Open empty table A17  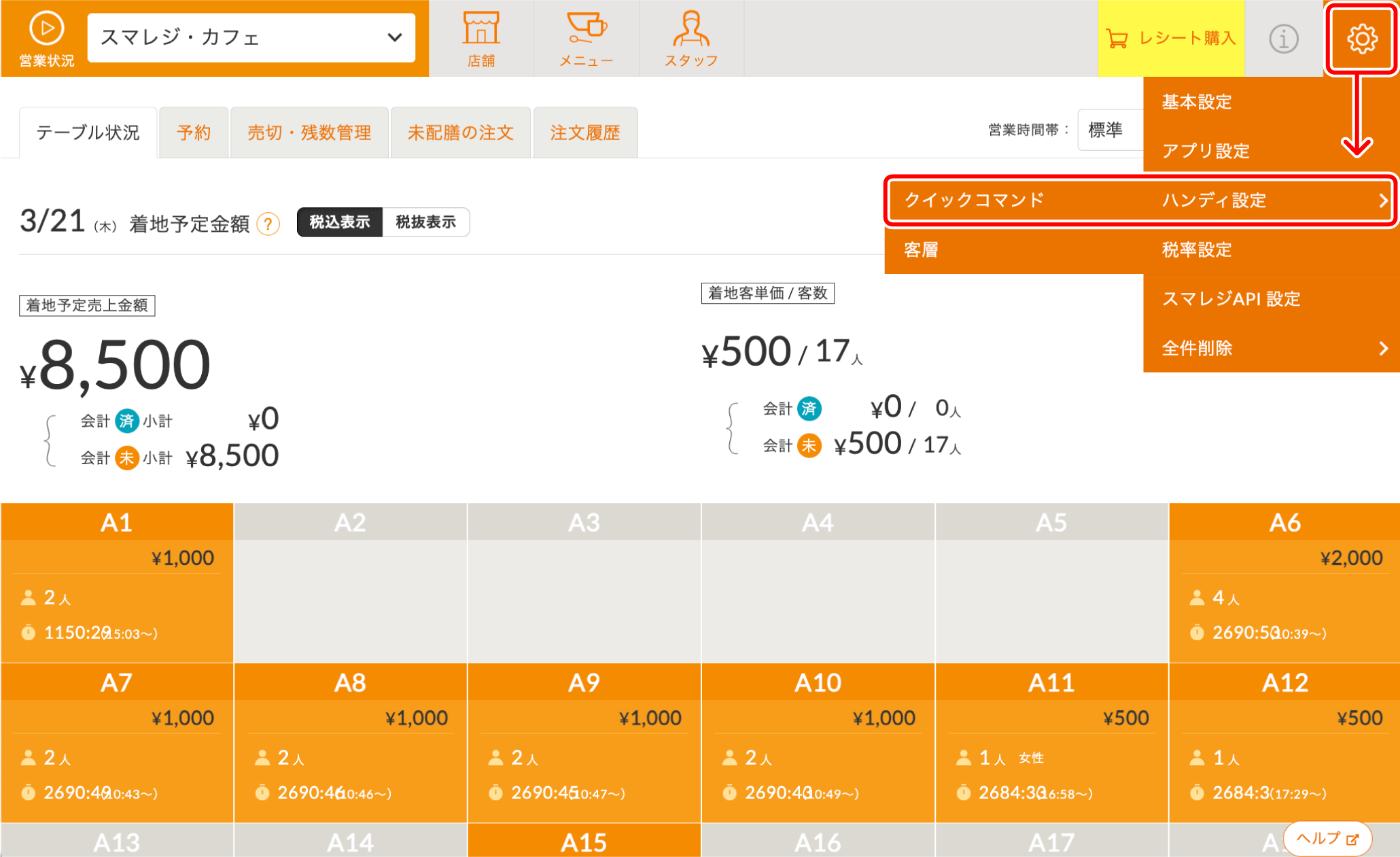click(x=1052, y=841)
